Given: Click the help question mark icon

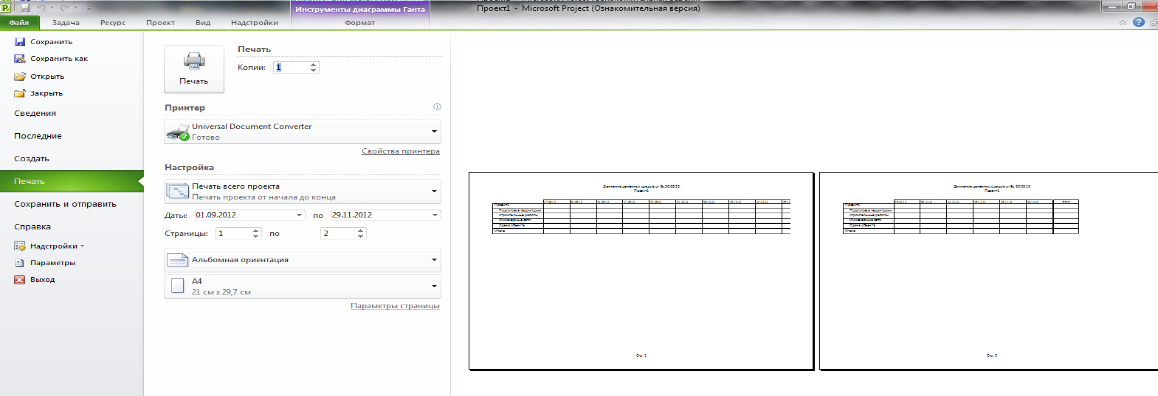Looking at the screenshot, I should (x=1138, y=23).
